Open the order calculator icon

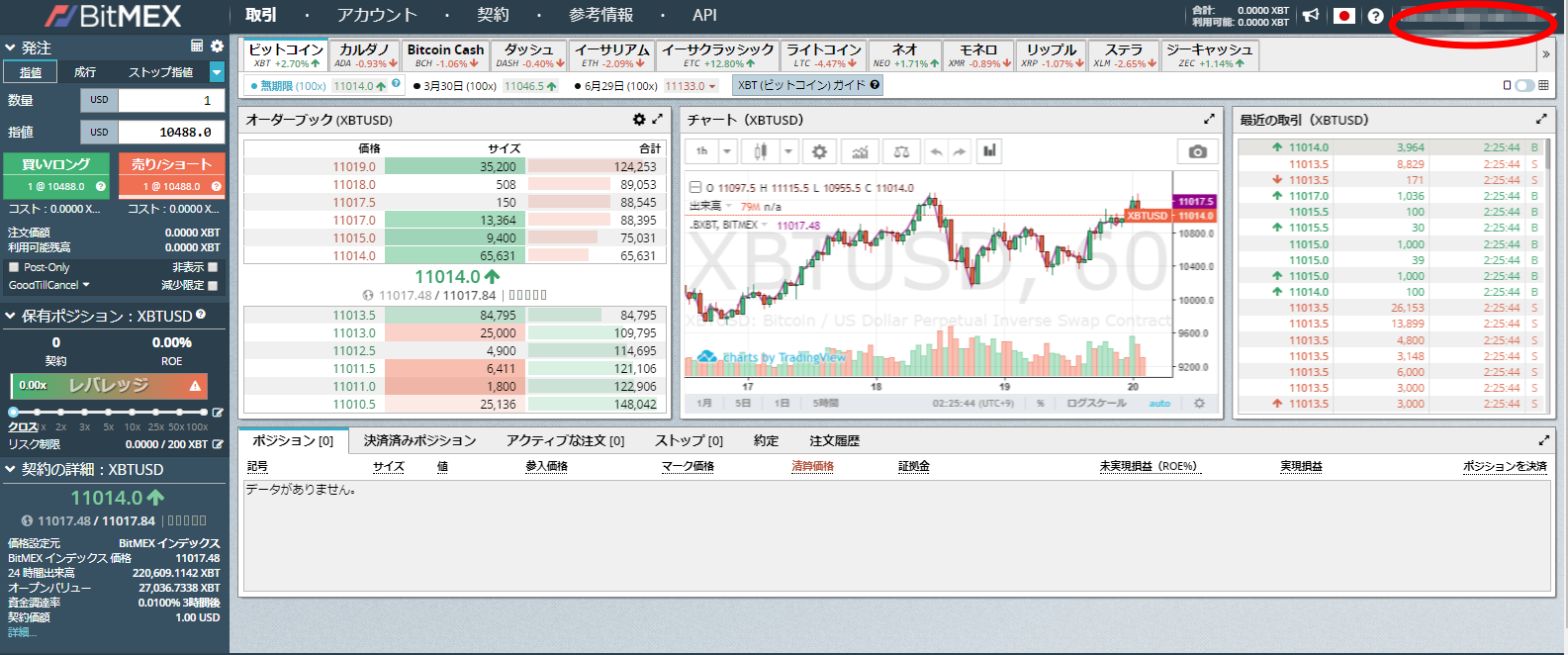[197, 47]
